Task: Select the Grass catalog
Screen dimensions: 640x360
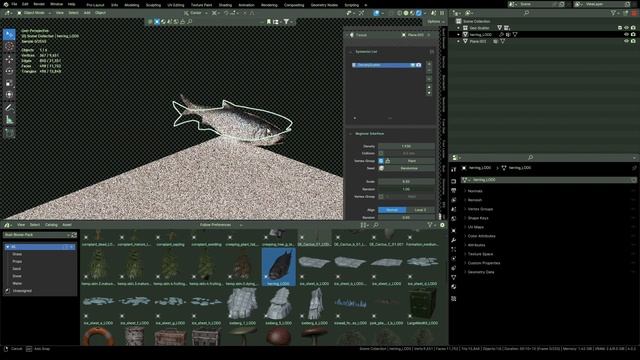Action: [x=17, y=254]
